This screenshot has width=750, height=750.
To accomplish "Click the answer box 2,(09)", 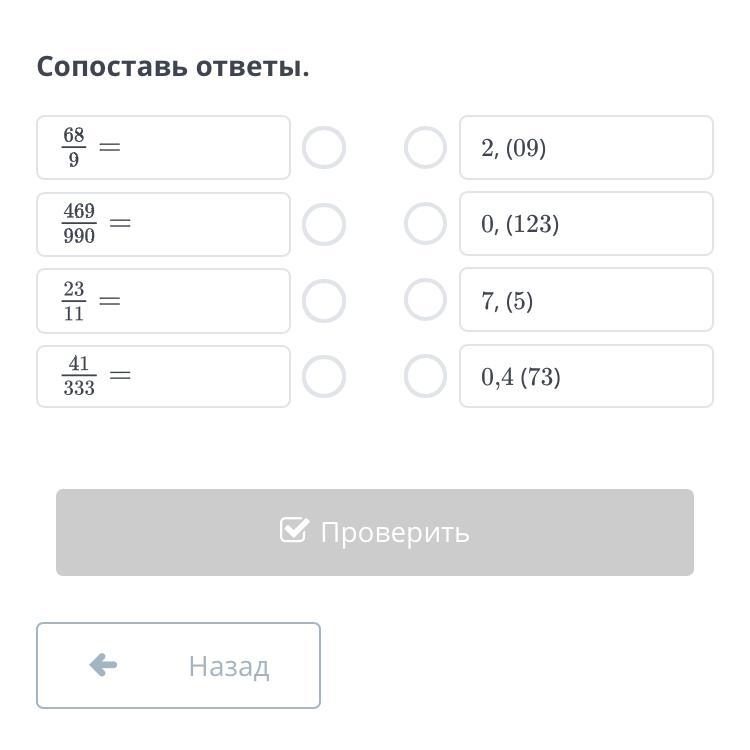I will [586, 148].
